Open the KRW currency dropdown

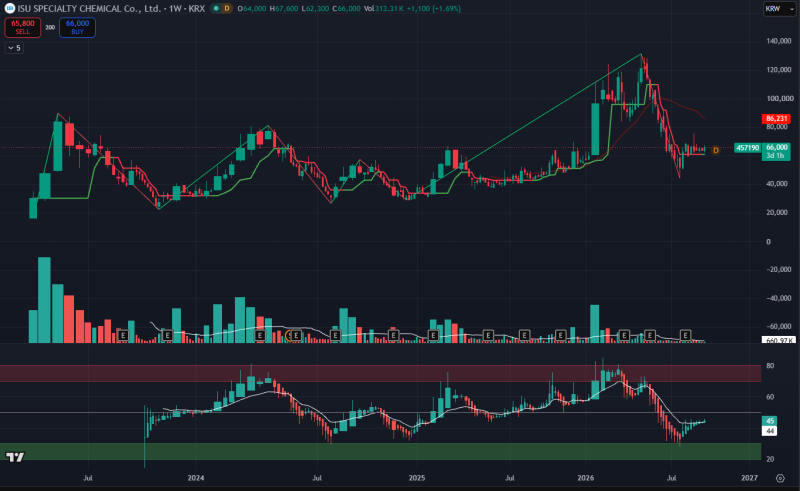(x=780, y=9)
